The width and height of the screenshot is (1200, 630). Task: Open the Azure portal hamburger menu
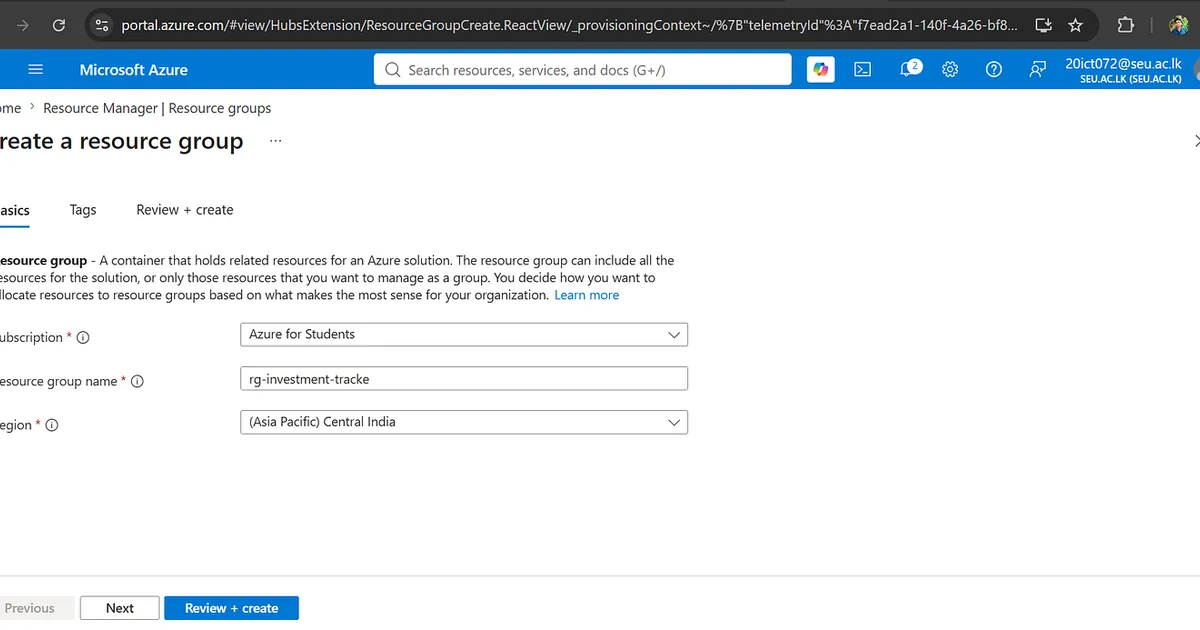(x=36, y=70)
